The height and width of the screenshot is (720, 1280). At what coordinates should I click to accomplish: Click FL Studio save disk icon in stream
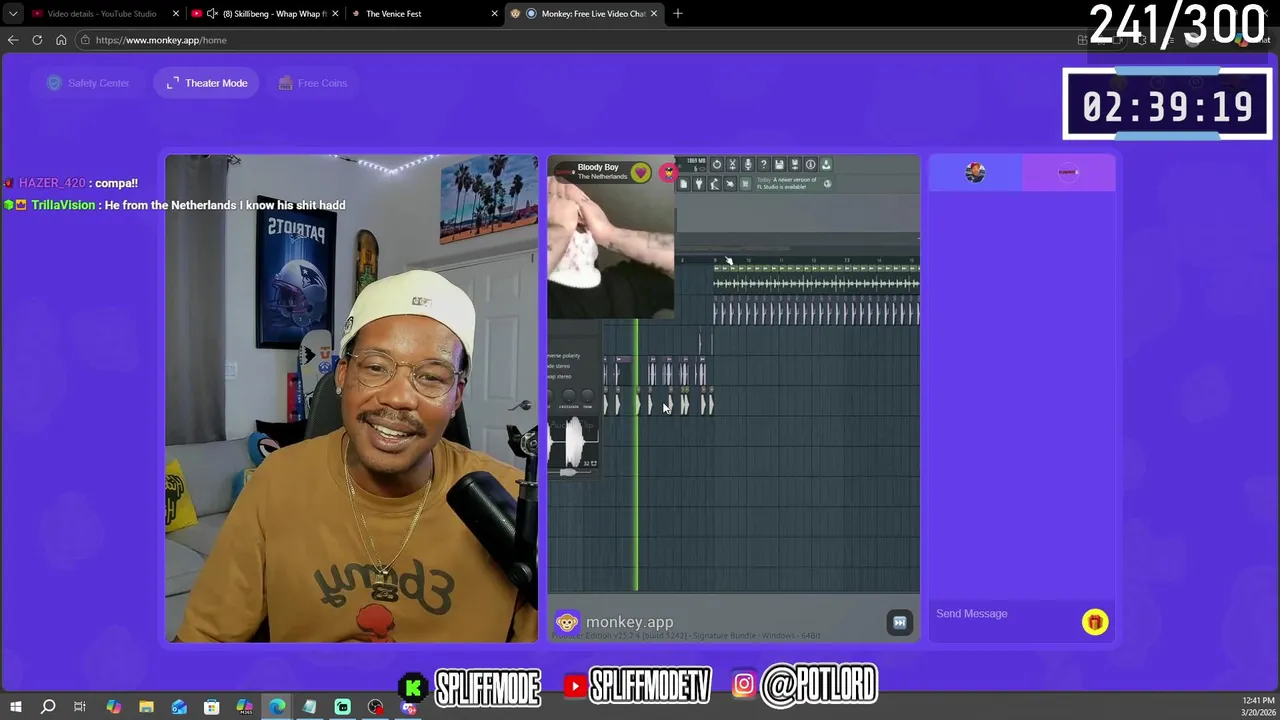(x=779, y=165)
